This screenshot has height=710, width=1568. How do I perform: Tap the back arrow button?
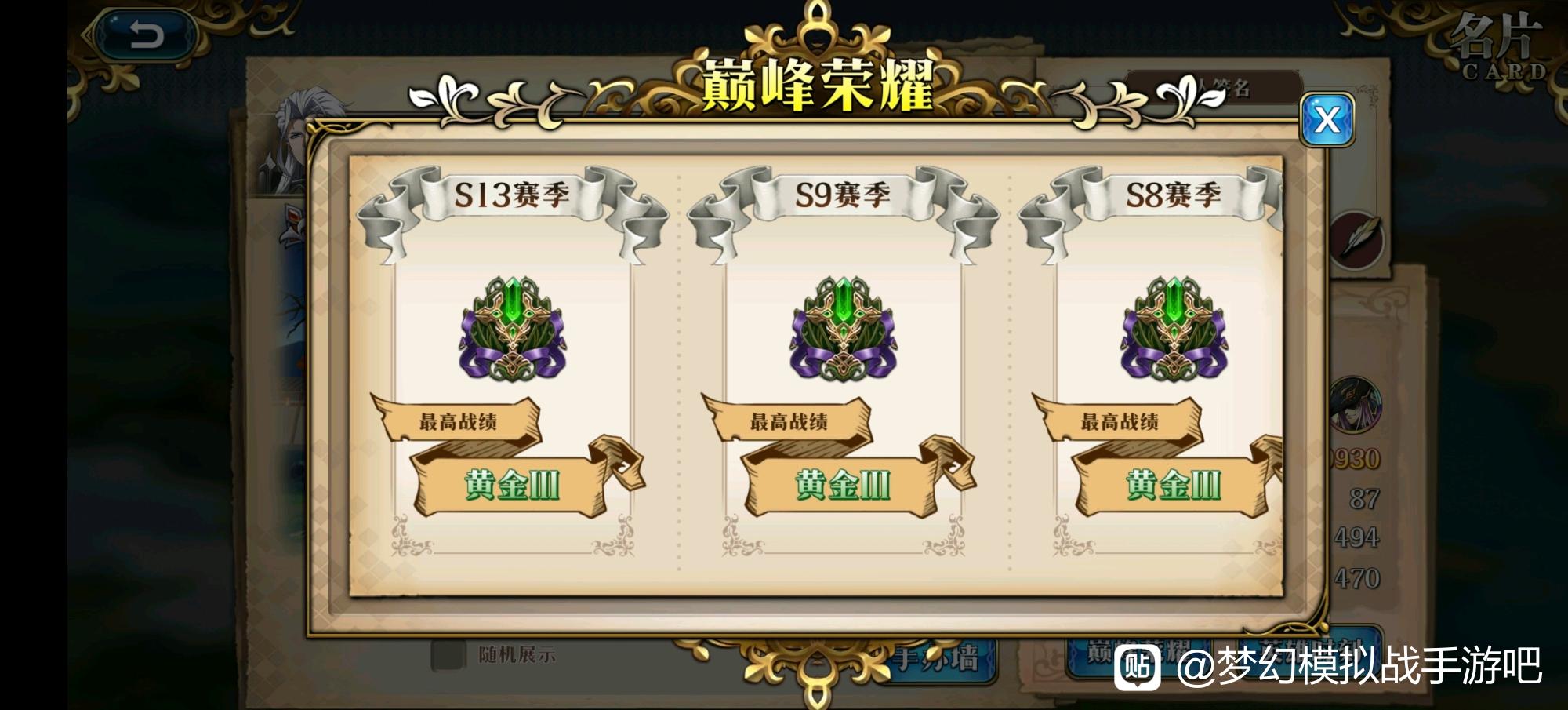[146, 35]
